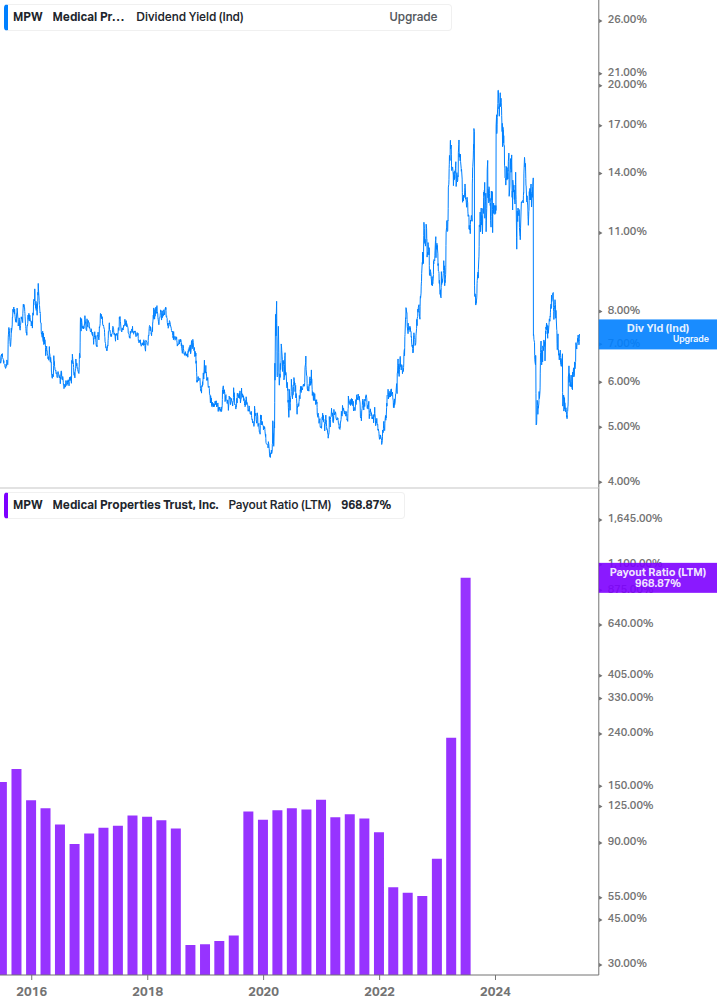717x1005 pixels.
Task: Click the 45.00% payout axis label
Action: (x=627, y=918)
